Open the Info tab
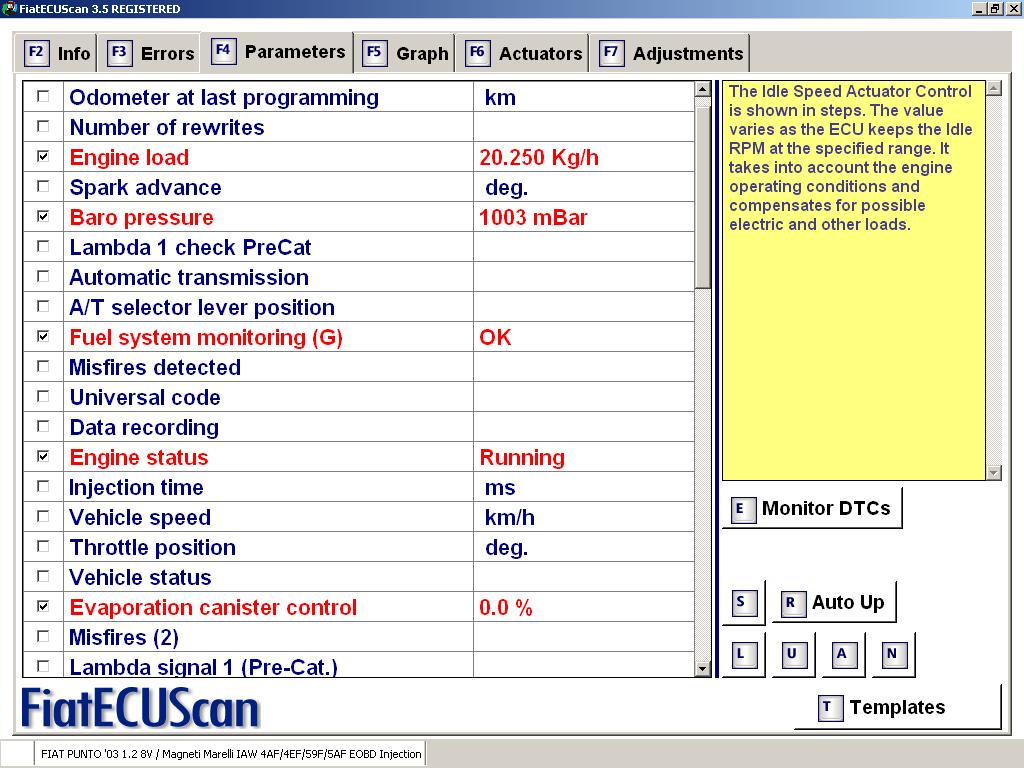Image resolution: width=1024 pixels, height=768 pixels. click(x=56, y=53)
